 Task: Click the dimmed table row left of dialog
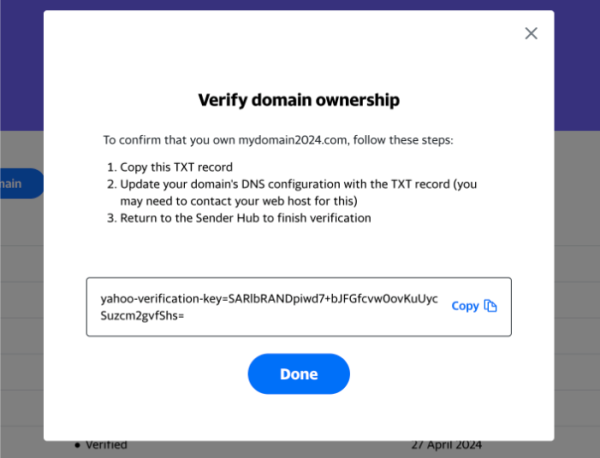[x=20, y=300]
